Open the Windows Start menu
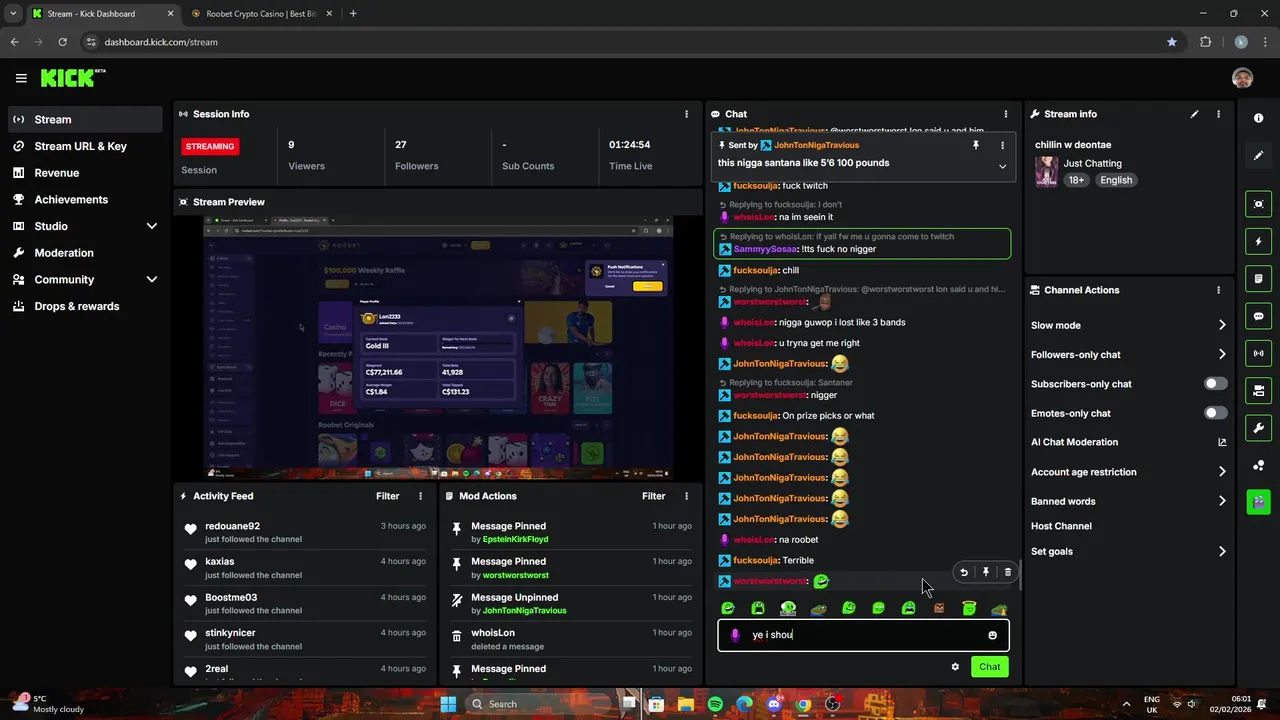The image size is (1280, 720). (448, 704)
